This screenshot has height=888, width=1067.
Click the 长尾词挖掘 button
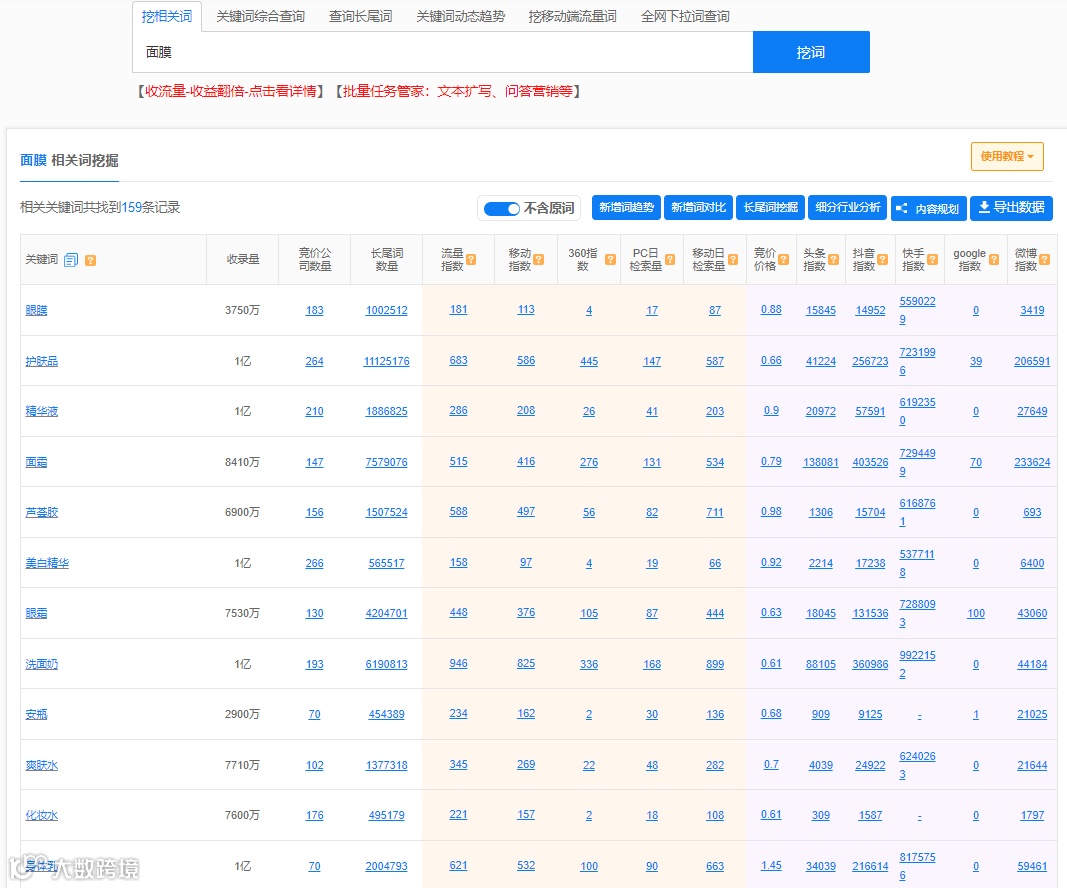click(770, 208)
